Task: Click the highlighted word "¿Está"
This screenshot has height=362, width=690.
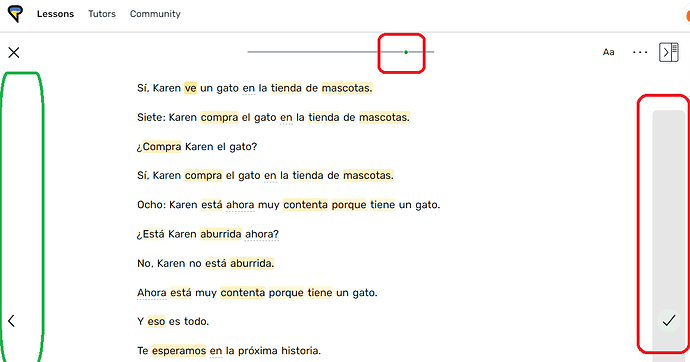Action: [x=150, y=234]
